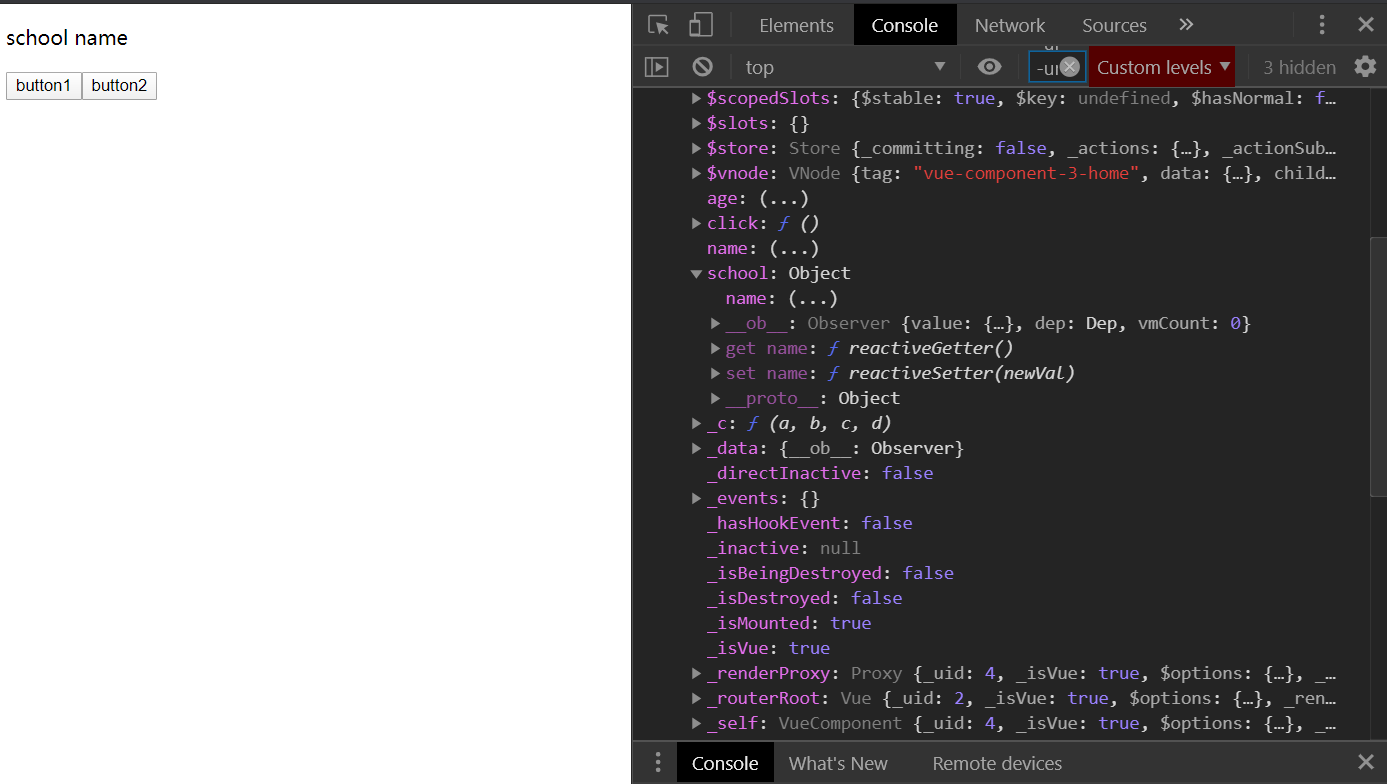Expand the __ob__ Observer entry
Viewport: 1387px width, 784px height.
716,323
